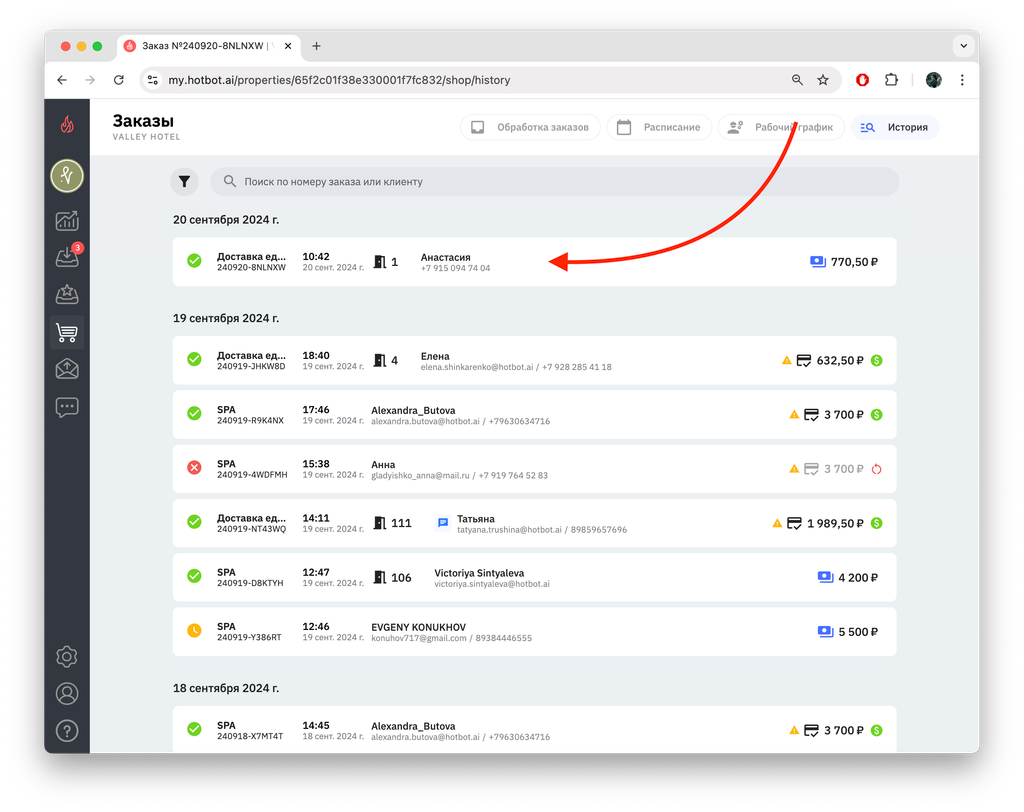
Task: Click the search magnifier icon in orders search
Action: tap(229, 181)
